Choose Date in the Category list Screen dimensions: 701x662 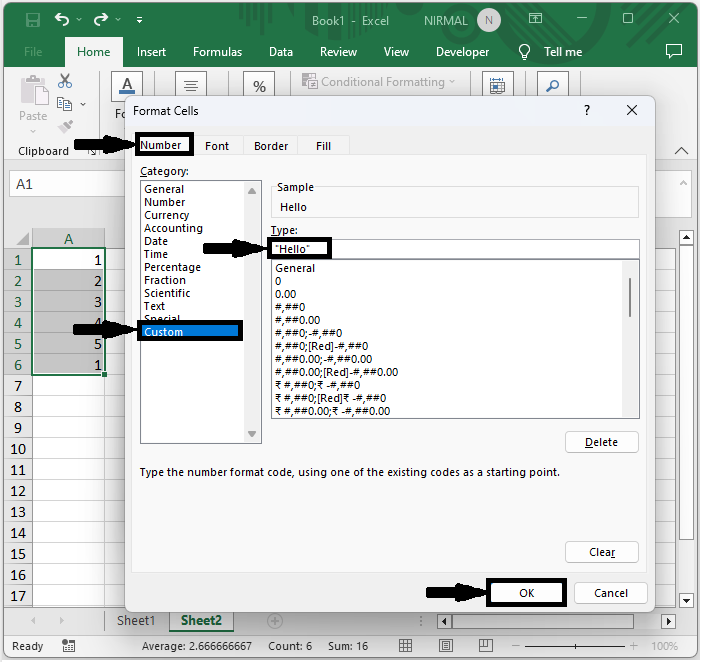156,241
